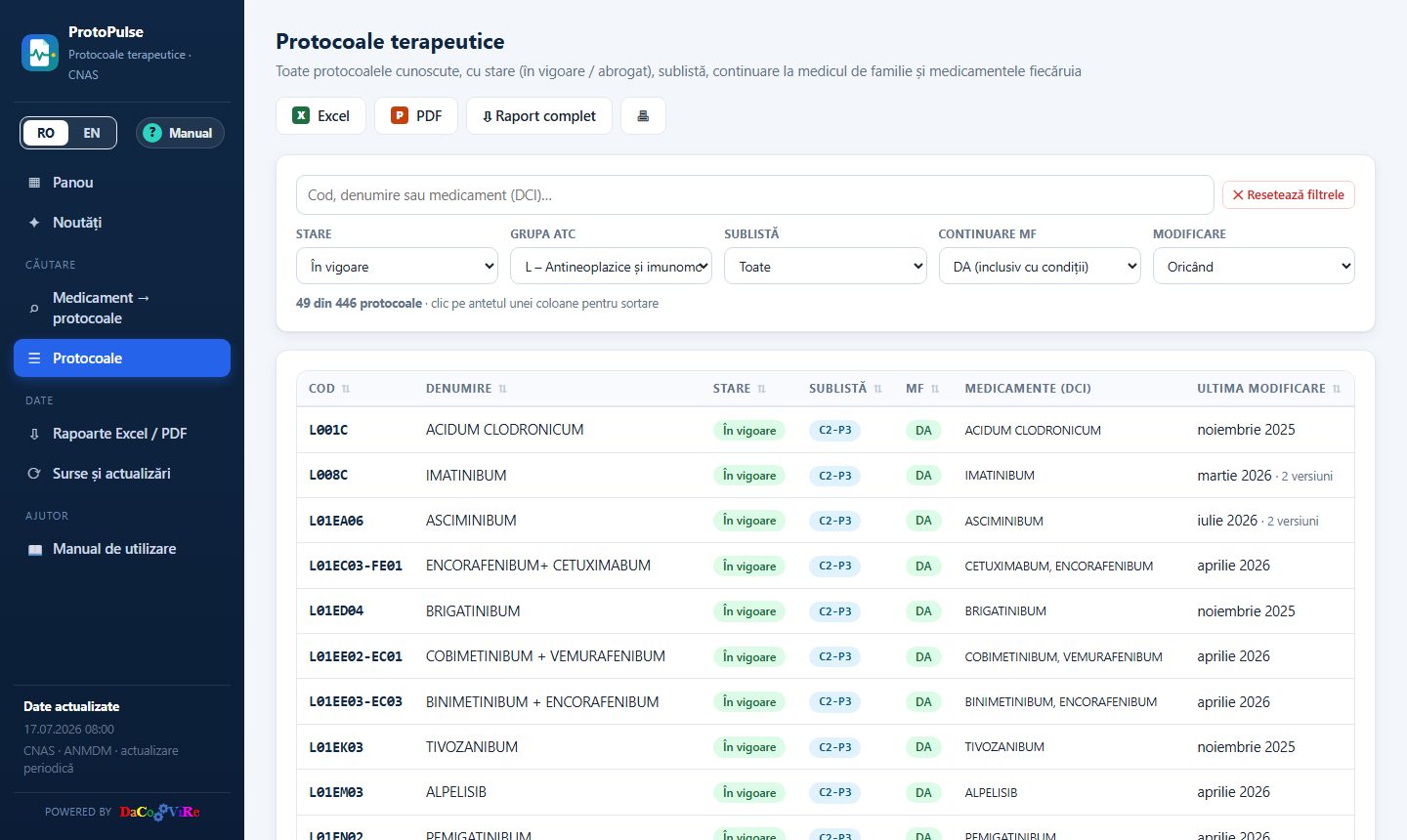Click the DA badge in TIVOZANIBUM row

923,747
